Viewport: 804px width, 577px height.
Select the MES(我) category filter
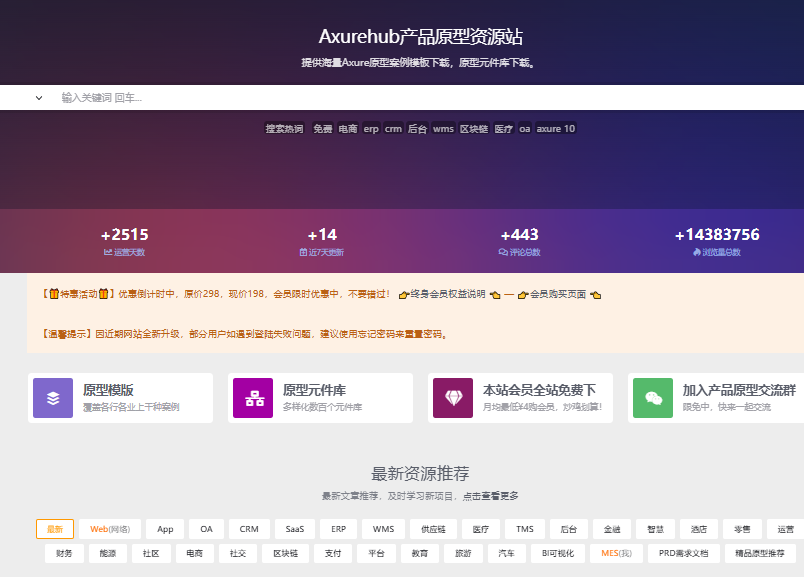point(618,552)
